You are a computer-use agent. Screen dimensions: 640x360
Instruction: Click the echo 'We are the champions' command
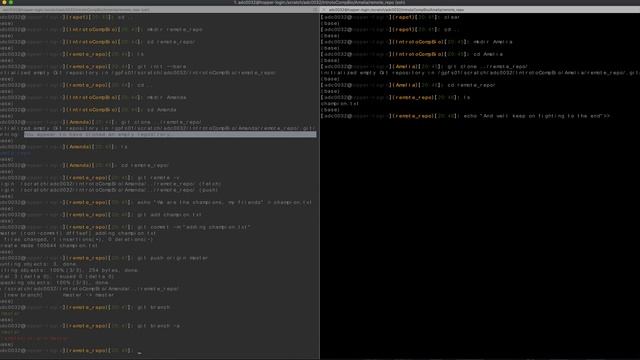click(224, 202)
